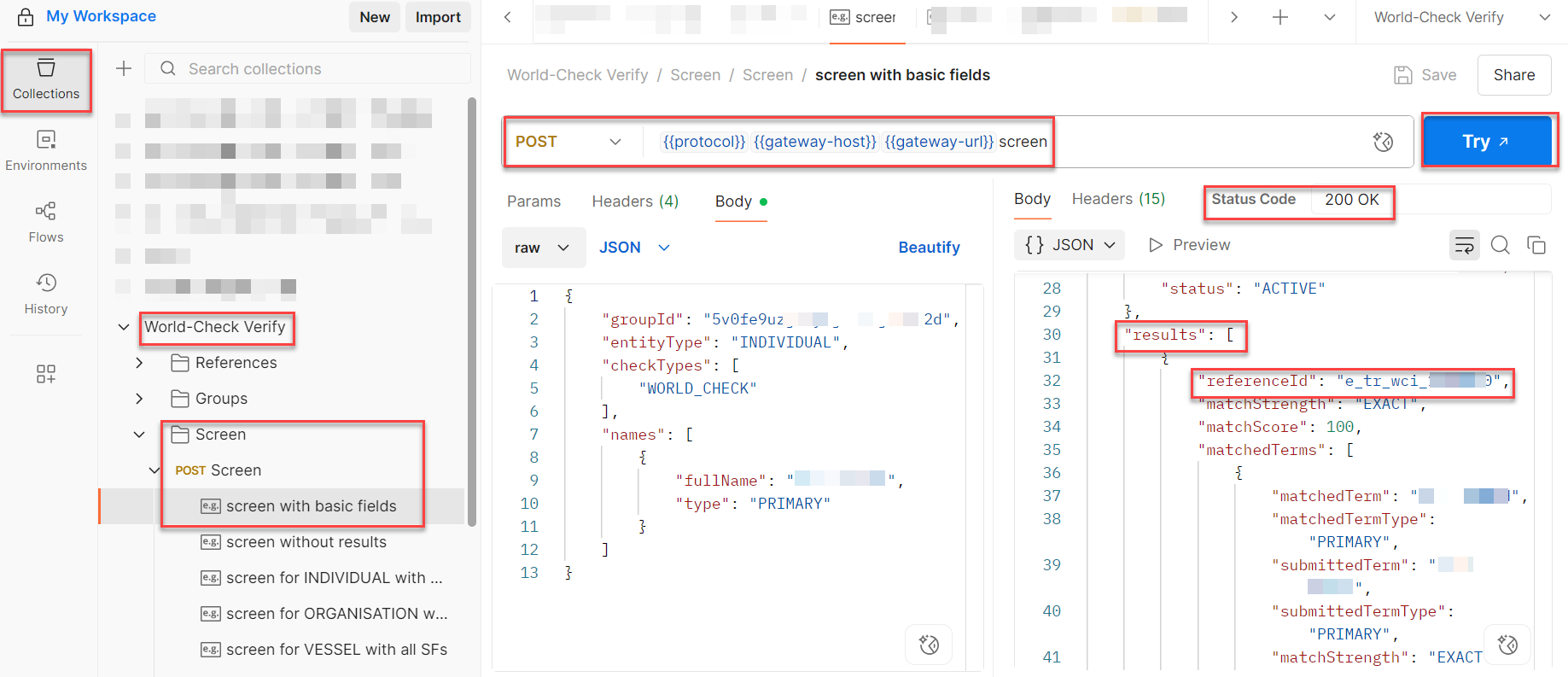Go to previous tabs with left arrow
The image size is (1568, 677).
(x=507, y=17)
